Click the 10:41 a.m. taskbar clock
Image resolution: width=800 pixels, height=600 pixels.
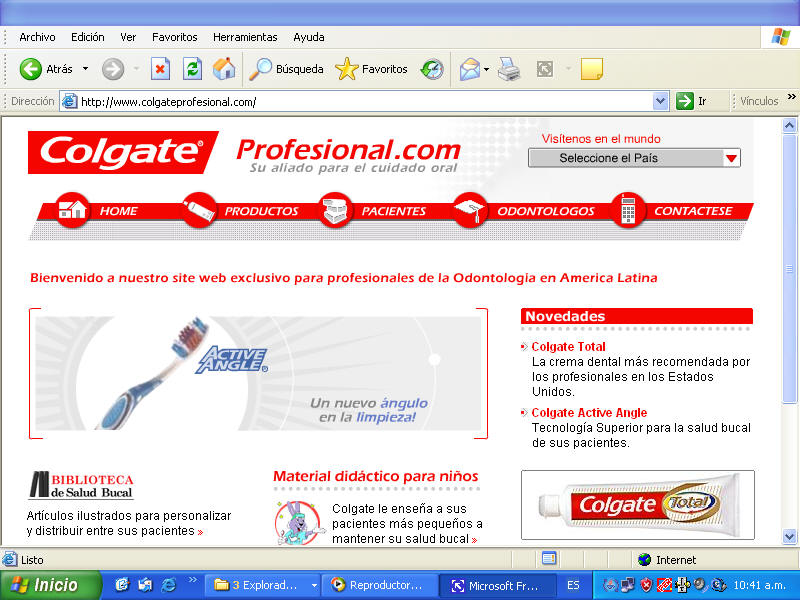pyautogui.click(x=759, y=585)
